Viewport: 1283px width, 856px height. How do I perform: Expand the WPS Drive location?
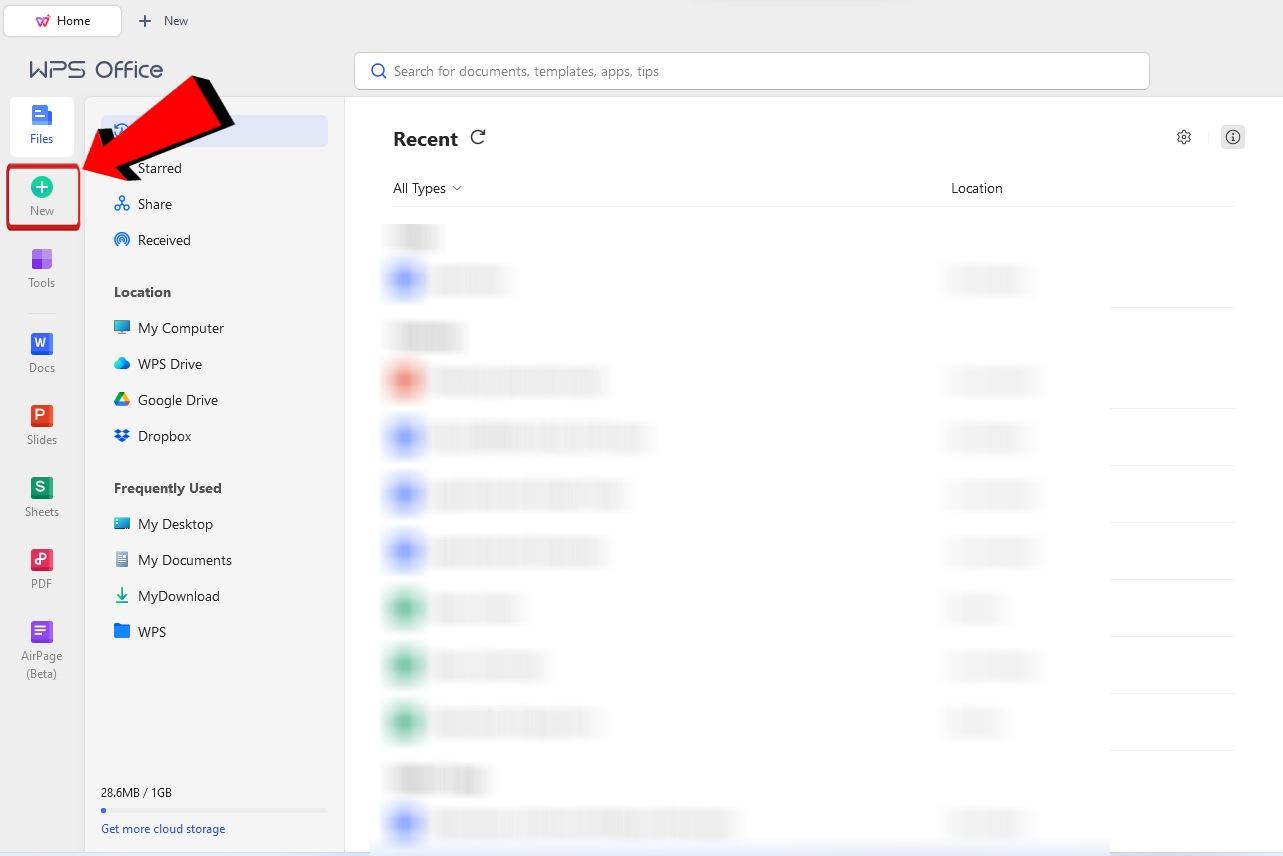(169, 364)
